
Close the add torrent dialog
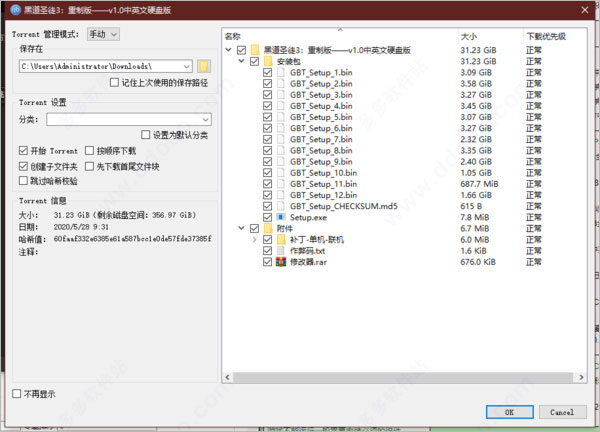585,10
